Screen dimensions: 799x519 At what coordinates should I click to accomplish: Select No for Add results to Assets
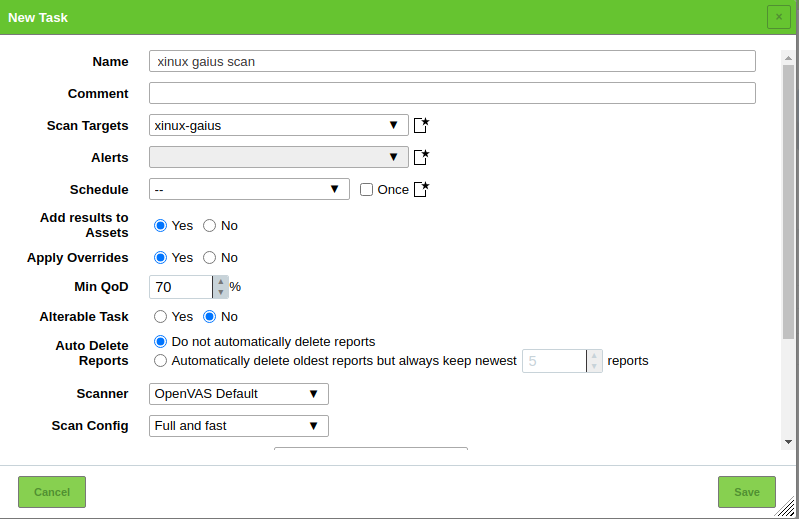(210, 225)
